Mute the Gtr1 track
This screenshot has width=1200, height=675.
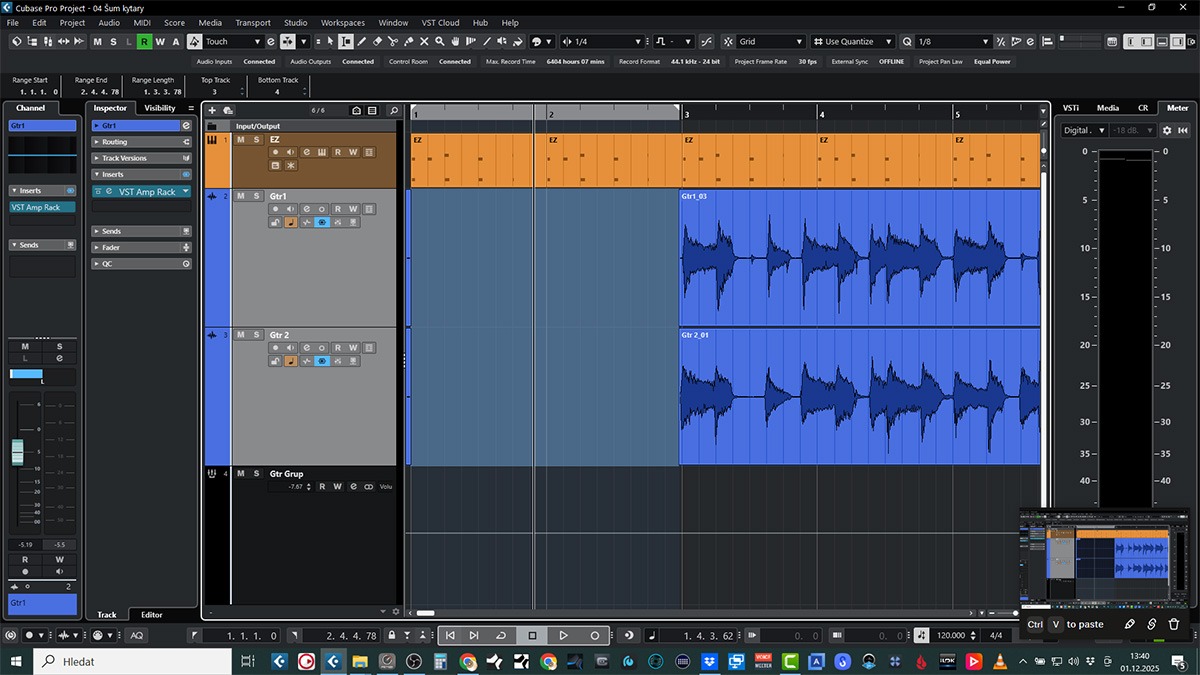click(x=241, y=196)
